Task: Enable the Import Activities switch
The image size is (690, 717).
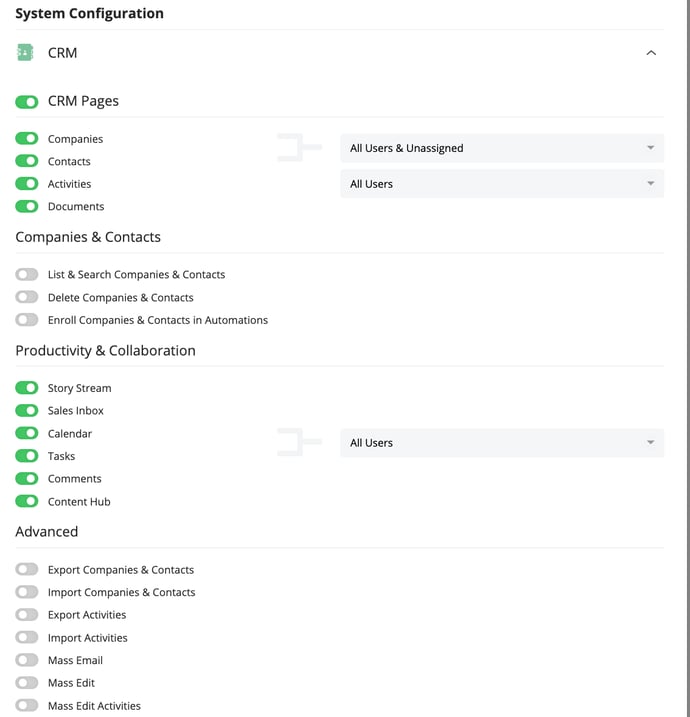Action: tap(27, 637)
